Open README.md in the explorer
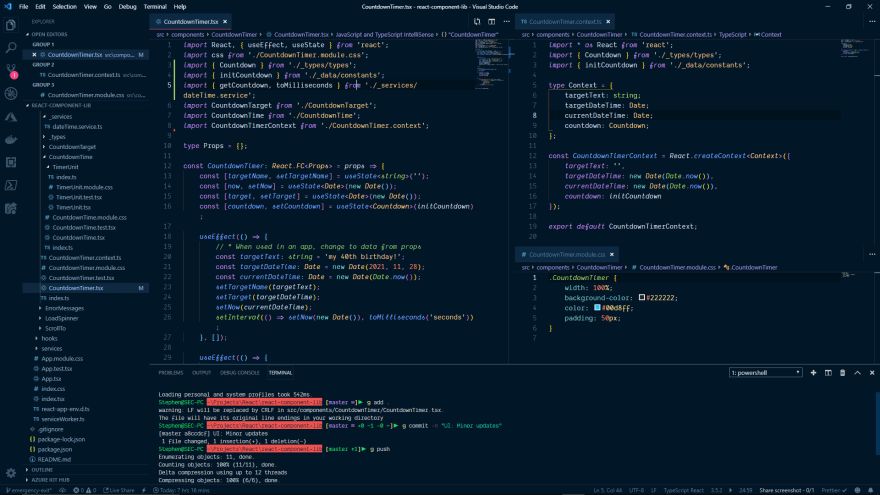This screenshot has width=880, height=495. (54, 460)
